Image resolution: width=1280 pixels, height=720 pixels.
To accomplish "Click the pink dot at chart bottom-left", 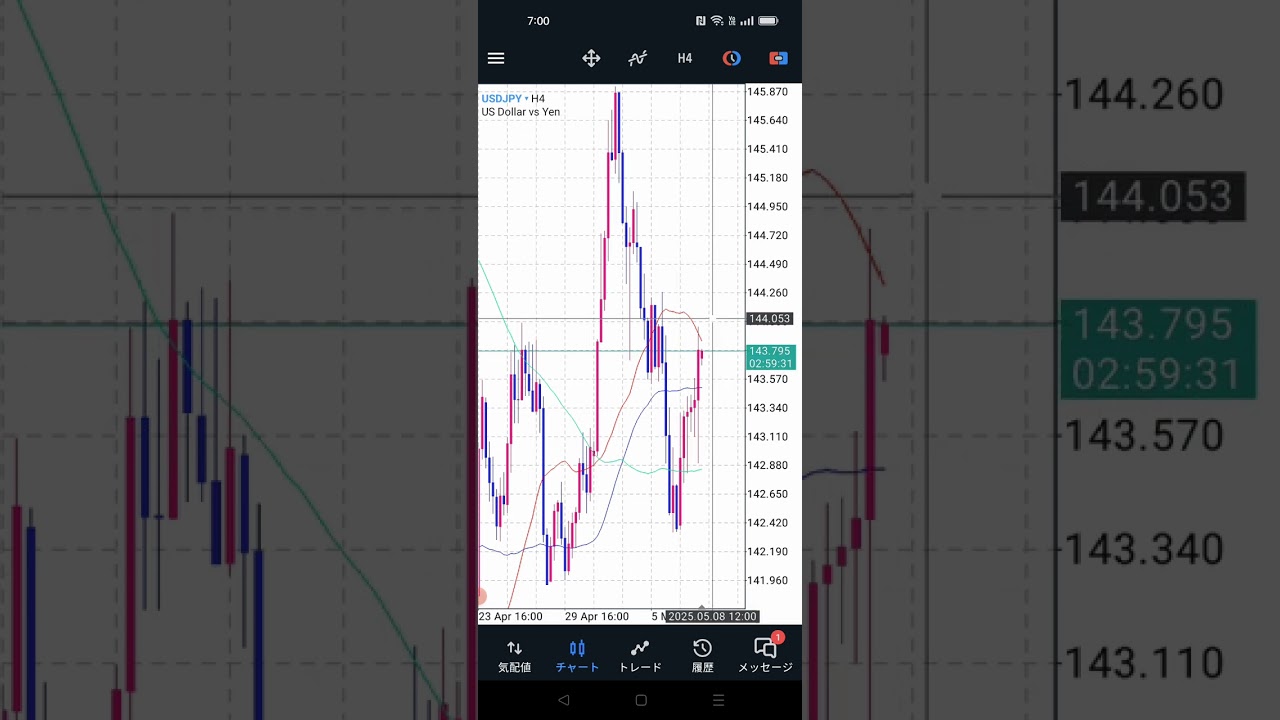I will (x=481, y=596).
